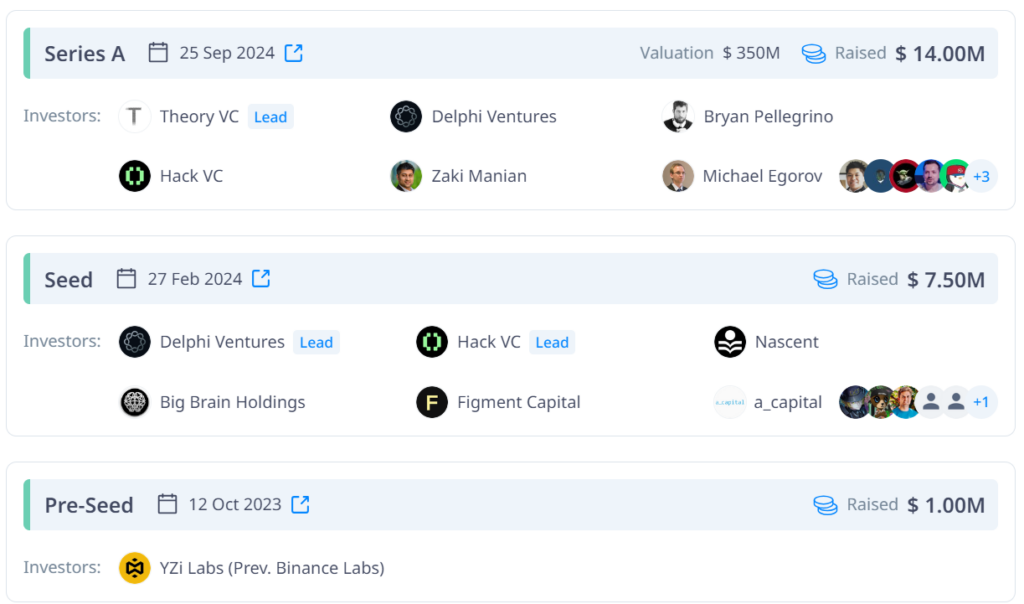Open Theory VC investor link

coord(199,116)
